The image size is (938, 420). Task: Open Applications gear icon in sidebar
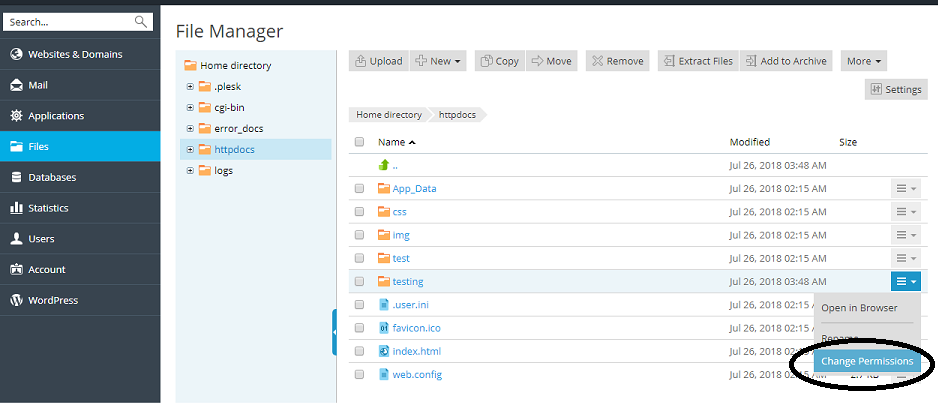16,116
